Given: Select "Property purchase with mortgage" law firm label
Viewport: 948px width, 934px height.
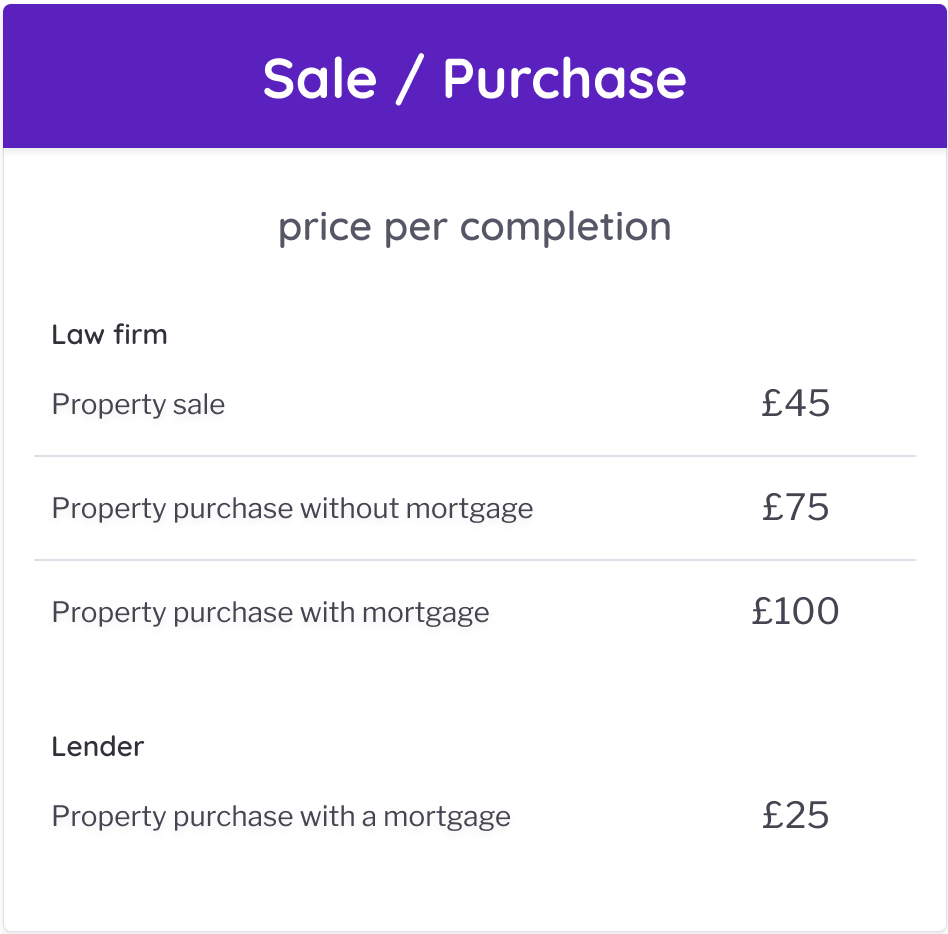Looking at the screenshot, I should pos(270,612).
